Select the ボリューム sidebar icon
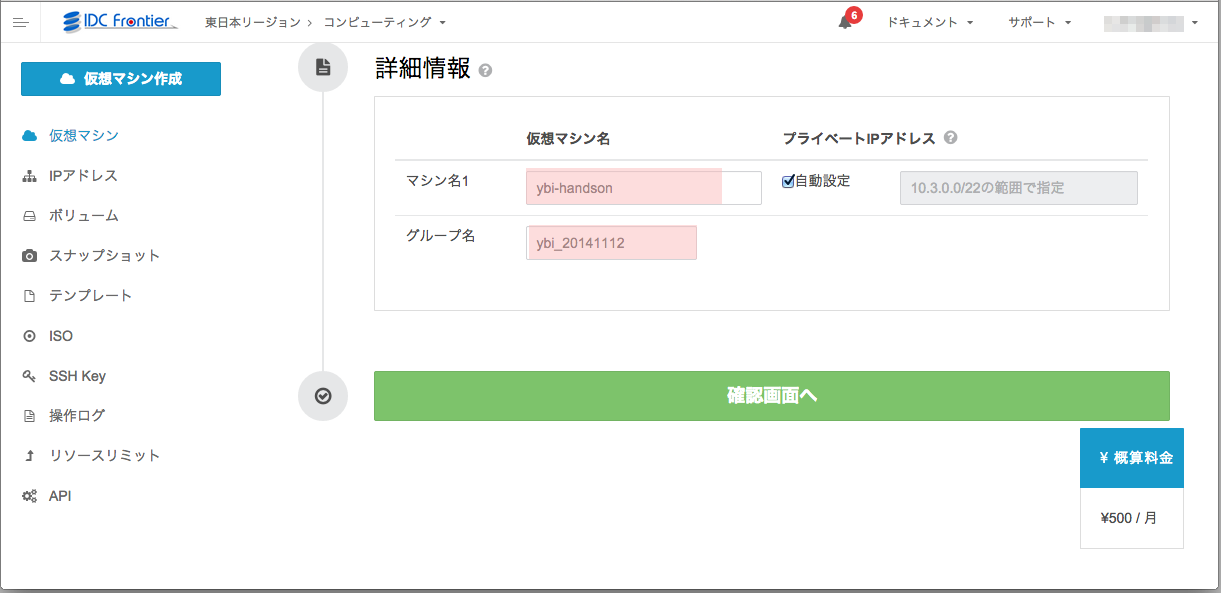This screenshot has width=1221, height=593. (x=31, y=215)
